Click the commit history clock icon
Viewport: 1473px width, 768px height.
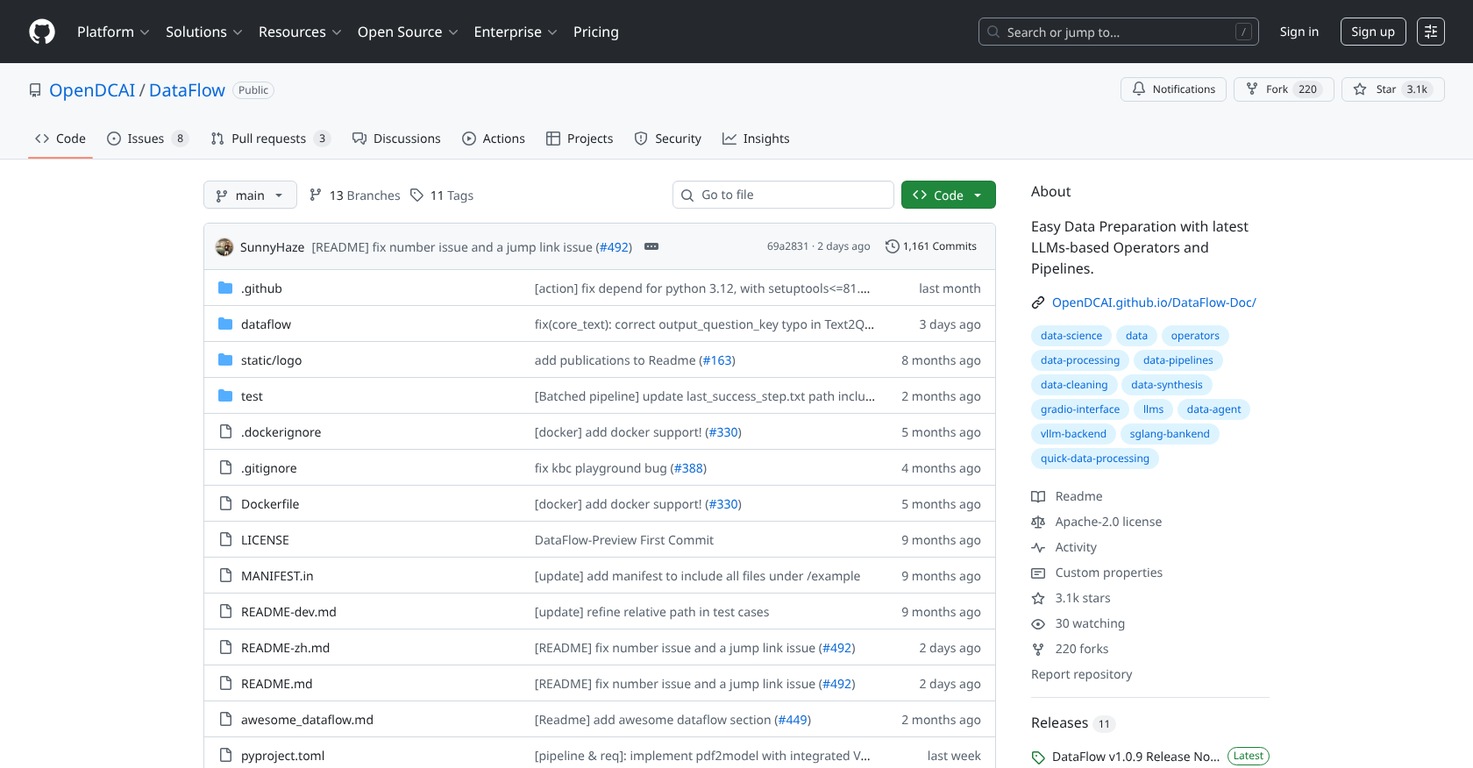[x=893, y=246]
